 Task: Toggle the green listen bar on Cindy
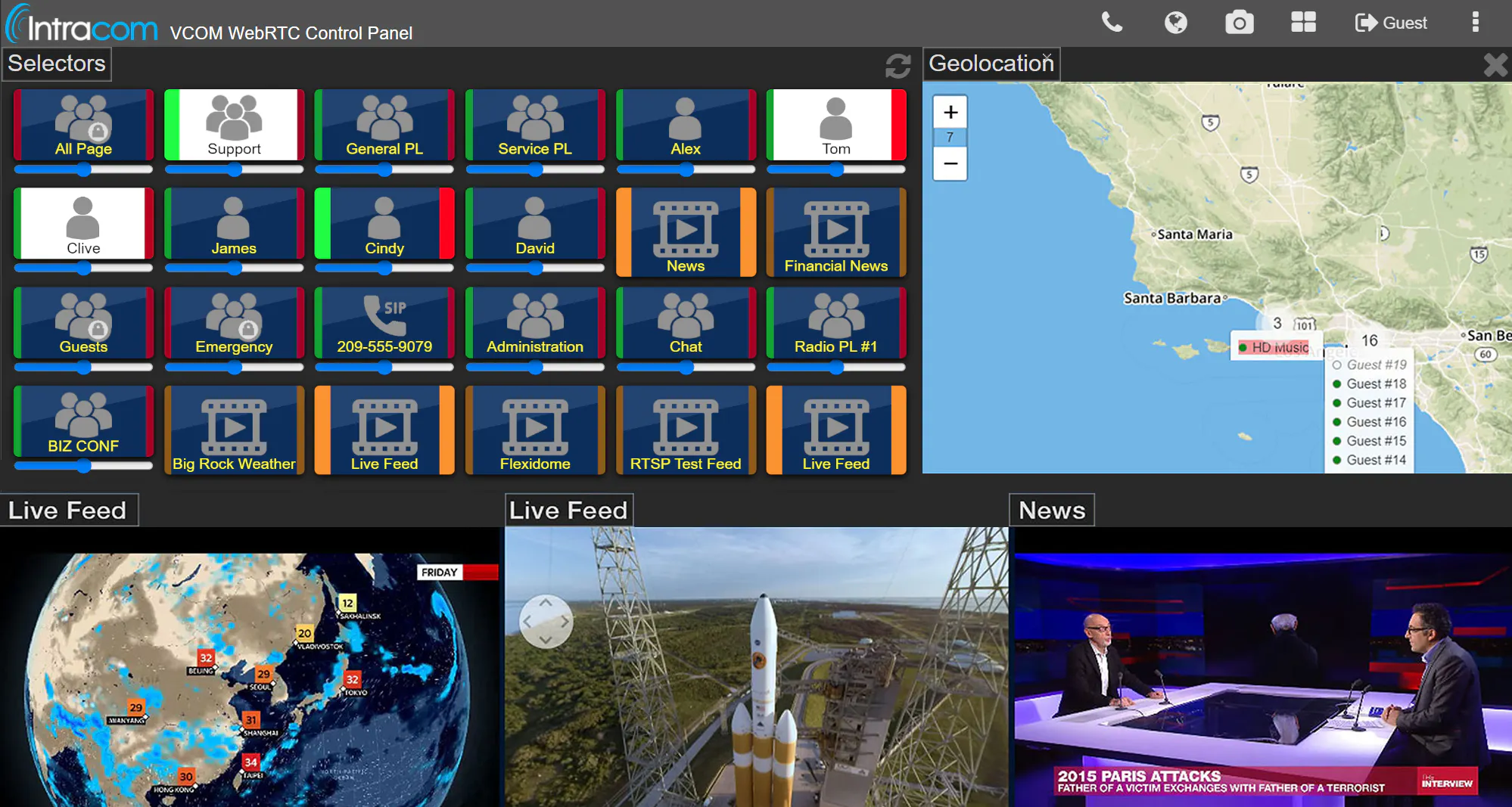point(322,224)
